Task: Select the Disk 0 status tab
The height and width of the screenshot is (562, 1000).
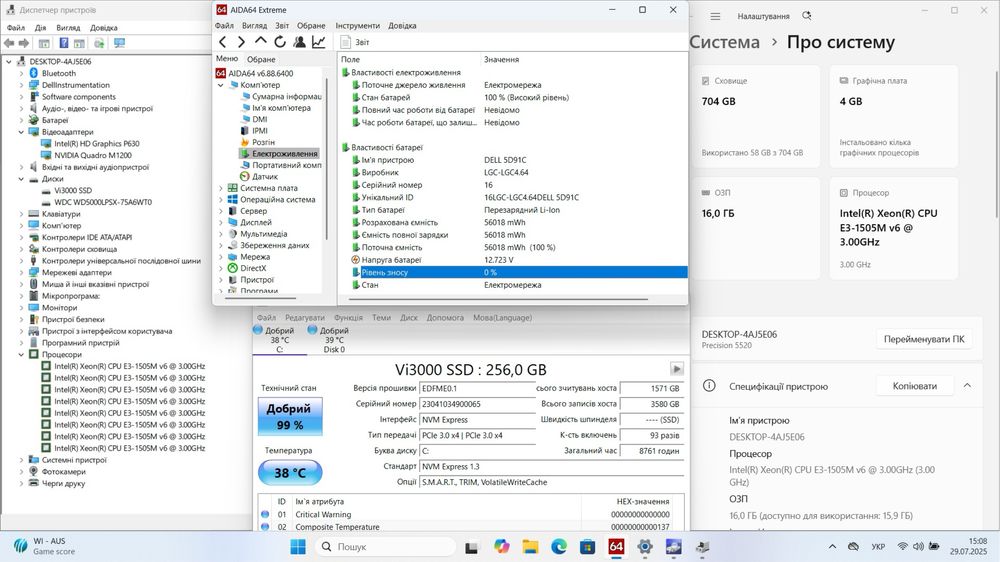Action: (334, 340)
